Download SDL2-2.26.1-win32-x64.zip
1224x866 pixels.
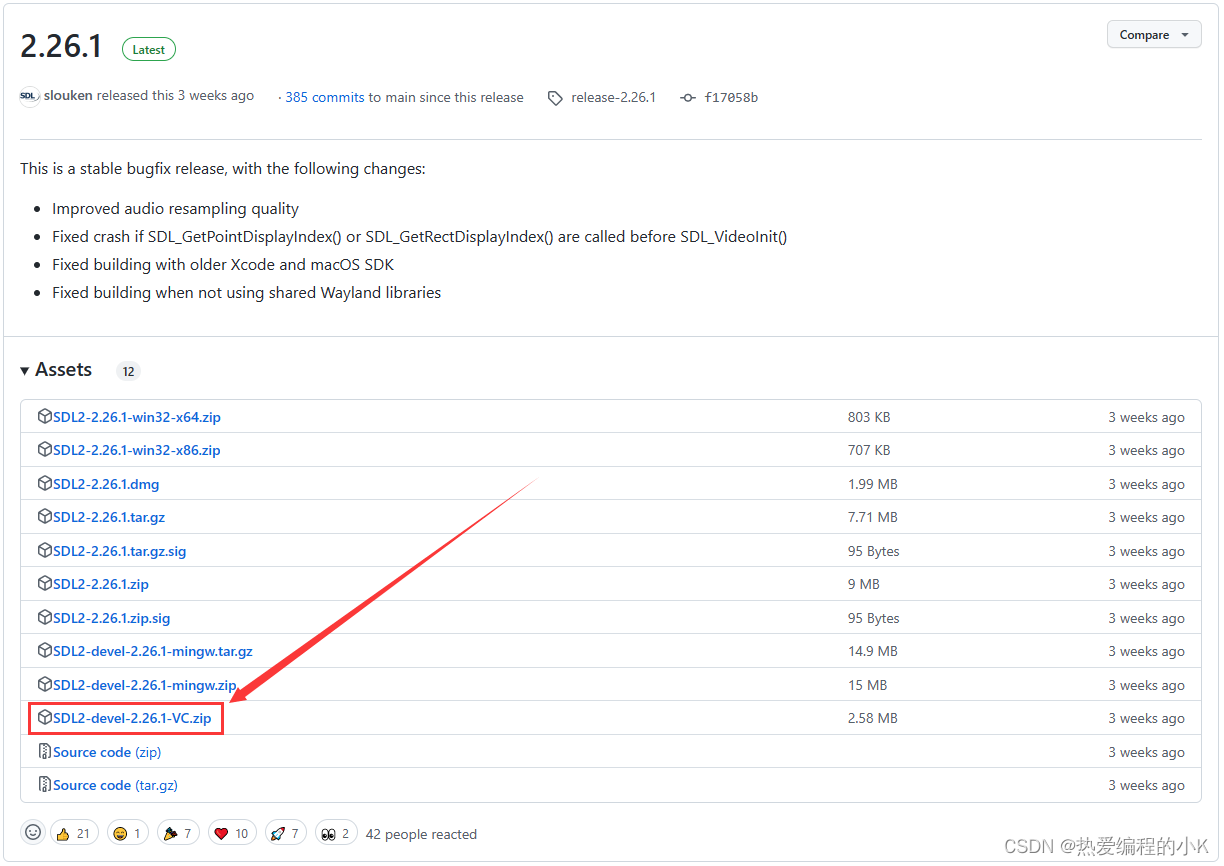coord(137,417)
